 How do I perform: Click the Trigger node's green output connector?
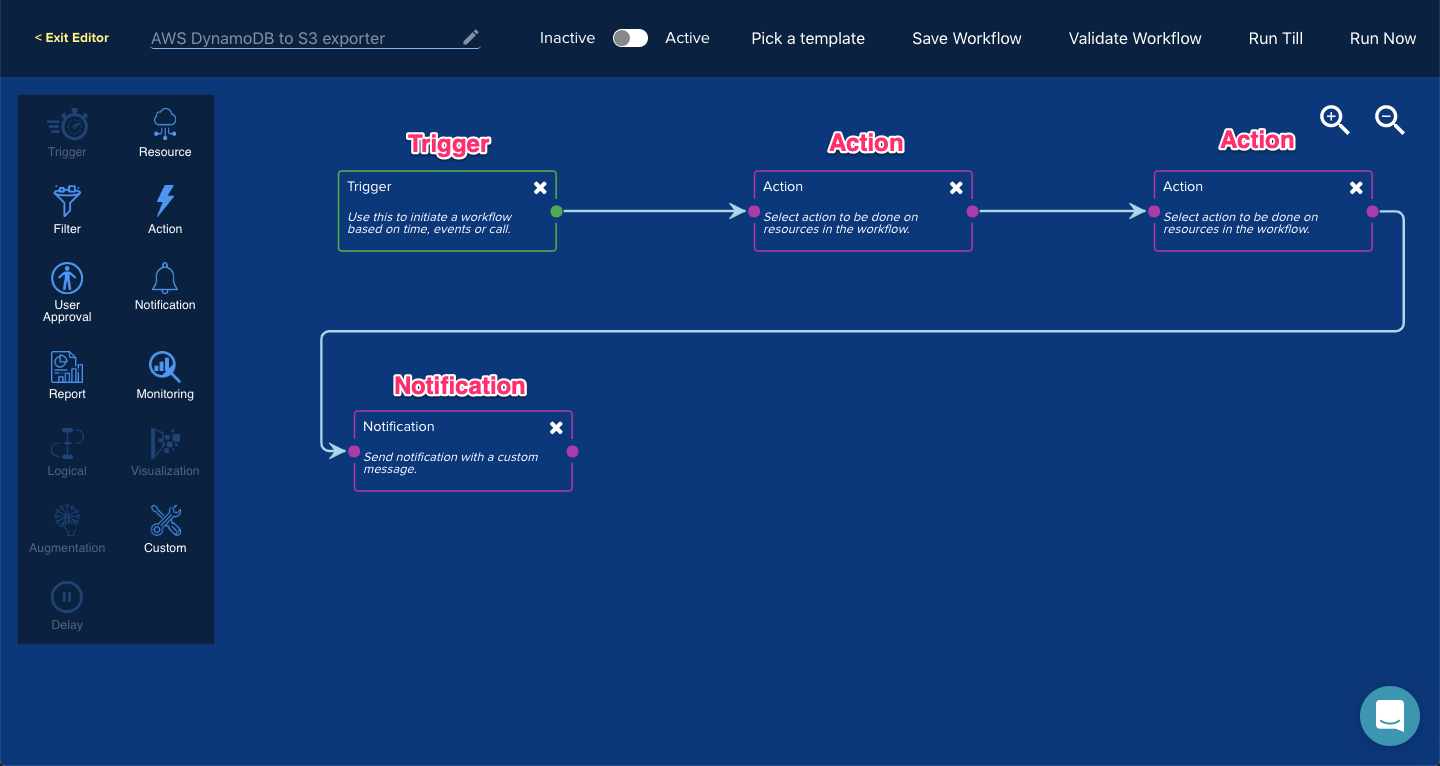click(556, 211)
